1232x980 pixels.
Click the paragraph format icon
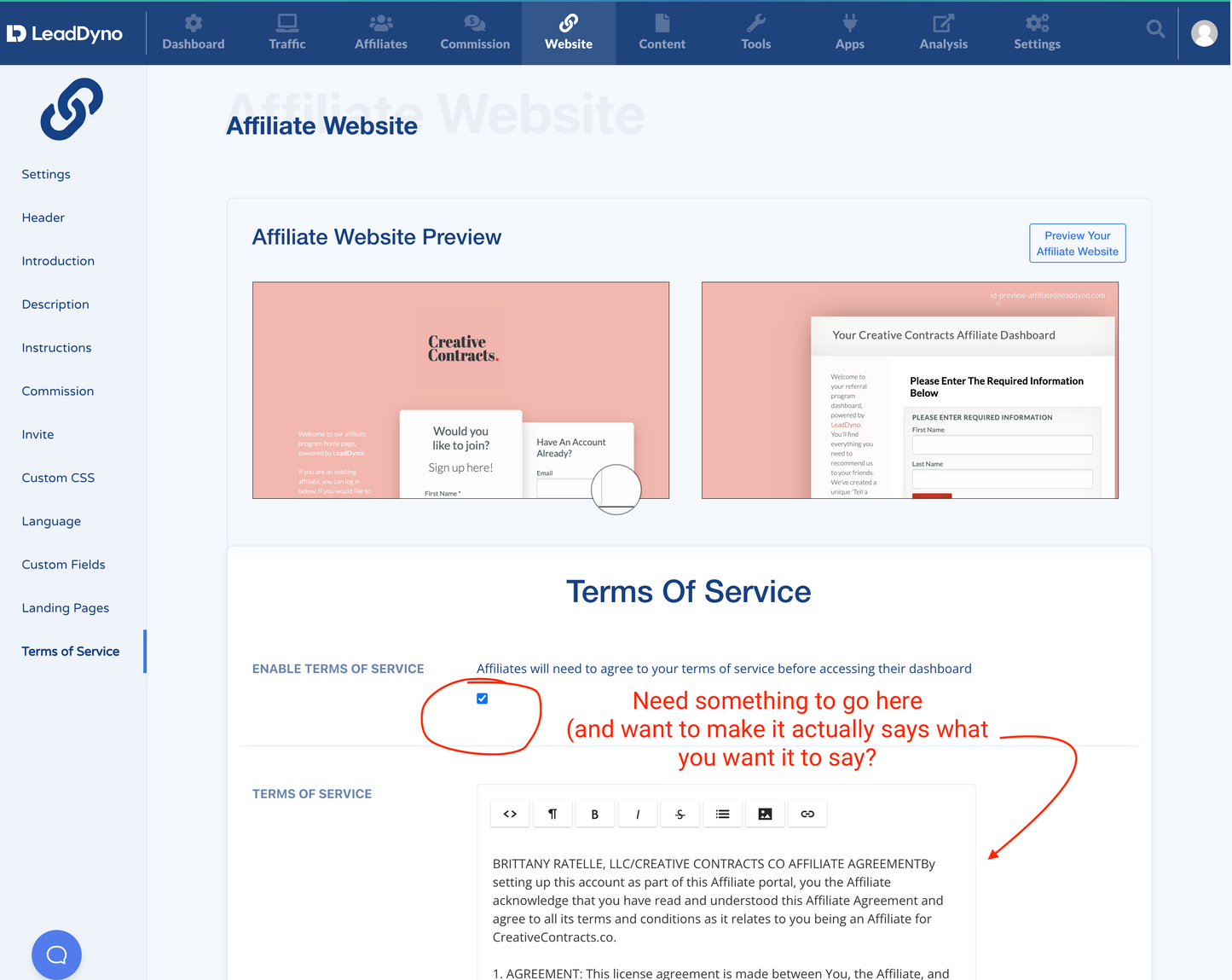click(x=552, y=814)
